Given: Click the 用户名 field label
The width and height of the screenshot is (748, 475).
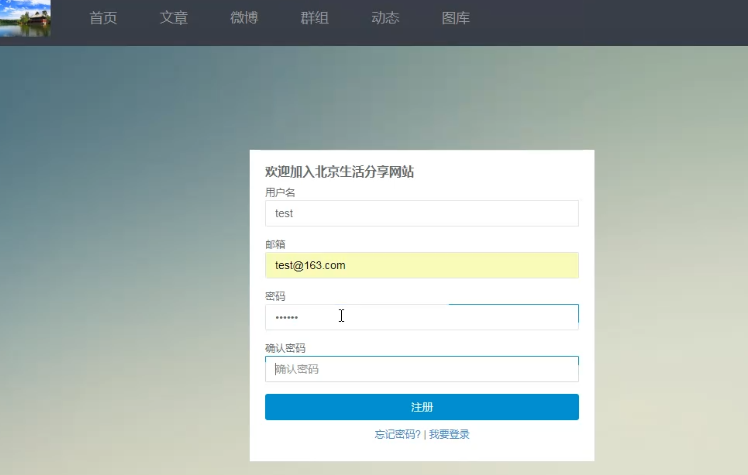Looking at the screenshot, I should point(280,192).
